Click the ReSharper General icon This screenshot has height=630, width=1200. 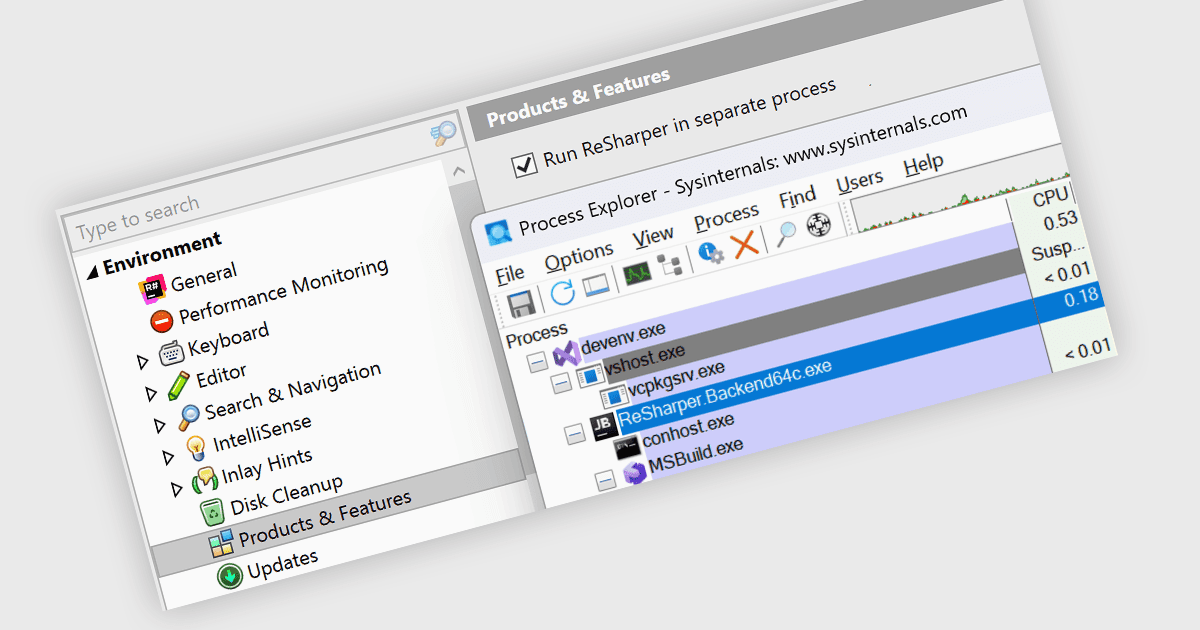[x=151, y=291]
